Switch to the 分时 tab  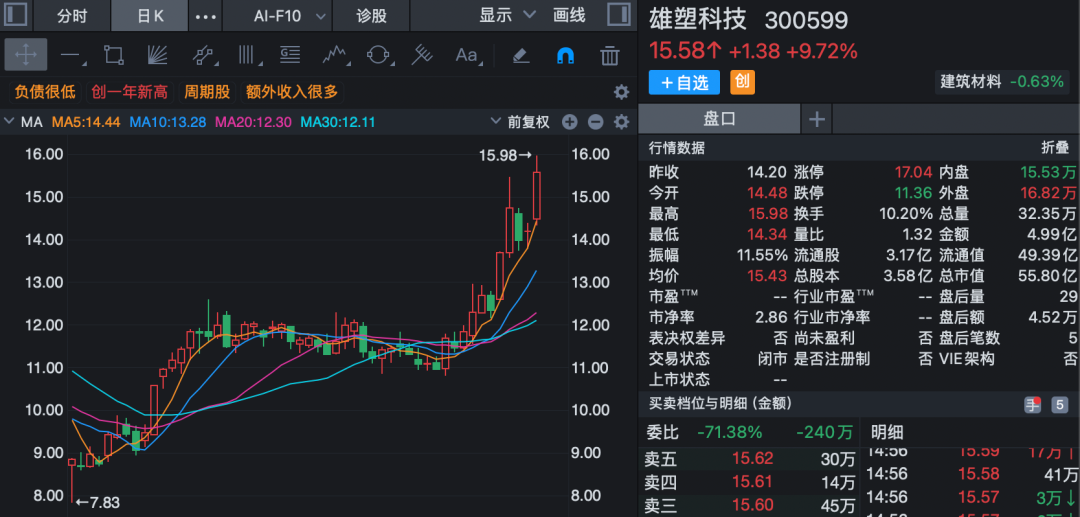point(72,16)
